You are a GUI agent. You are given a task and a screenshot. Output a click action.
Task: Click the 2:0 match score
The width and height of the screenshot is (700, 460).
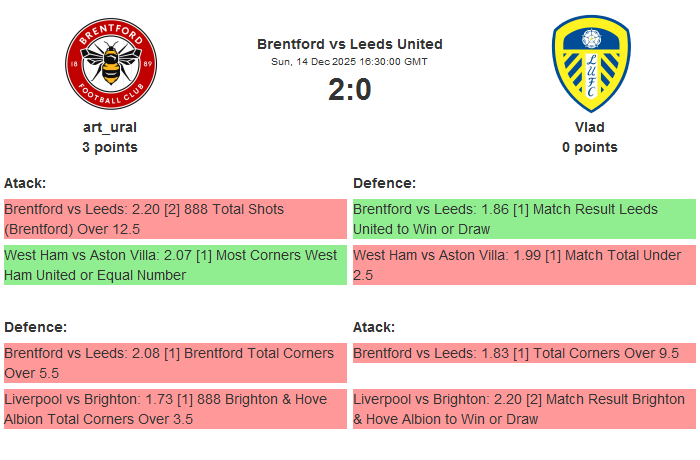[350, 90]
